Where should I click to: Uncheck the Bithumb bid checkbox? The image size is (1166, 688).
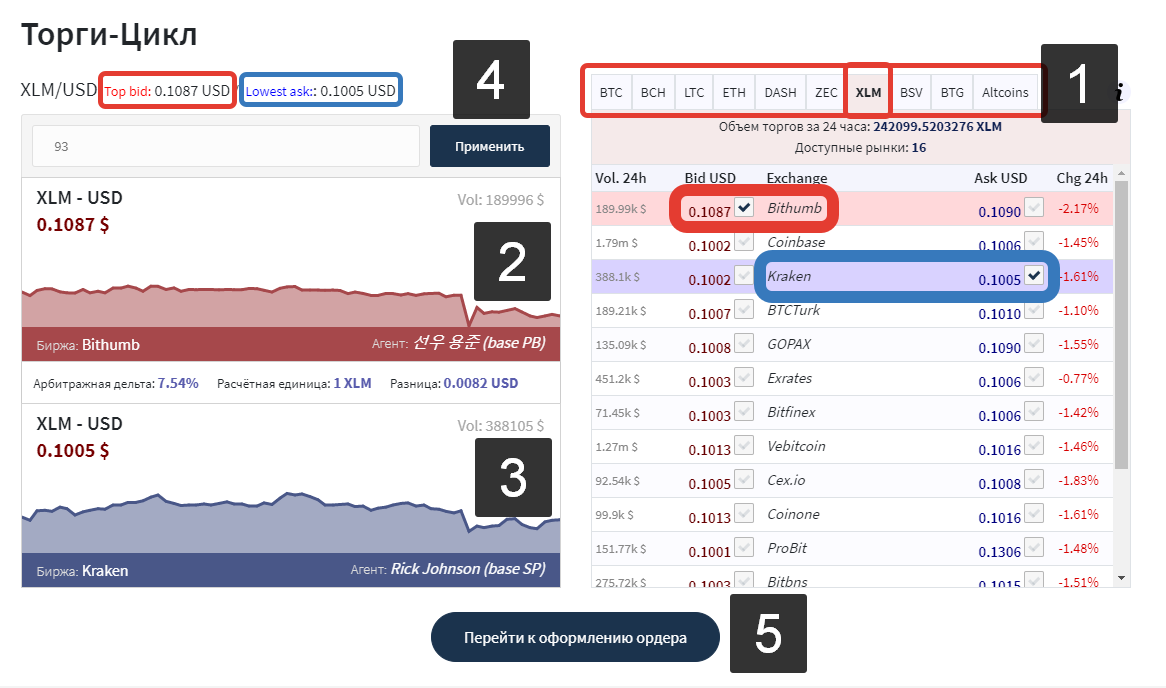pyautogui.click(x=744, y=207)
